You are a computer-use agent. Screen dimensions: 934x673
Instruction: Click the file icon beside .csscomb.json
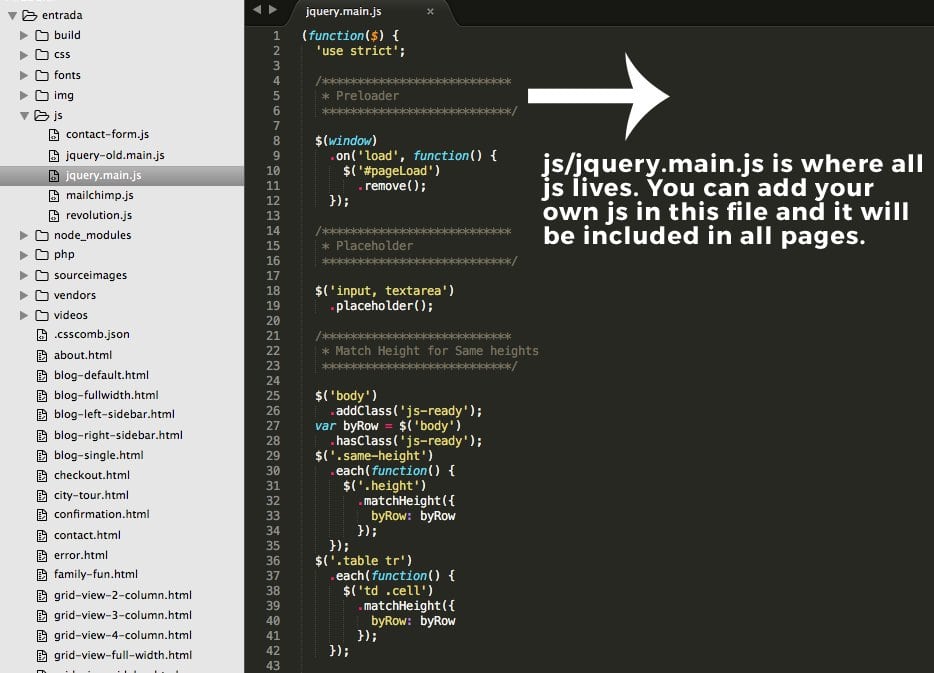coord(42,335)
